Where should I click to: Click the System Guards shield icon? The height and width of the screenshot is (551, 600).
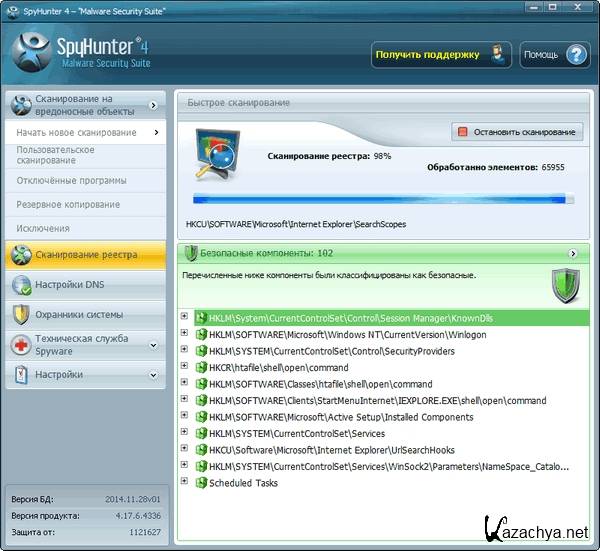tap(21, 315)
